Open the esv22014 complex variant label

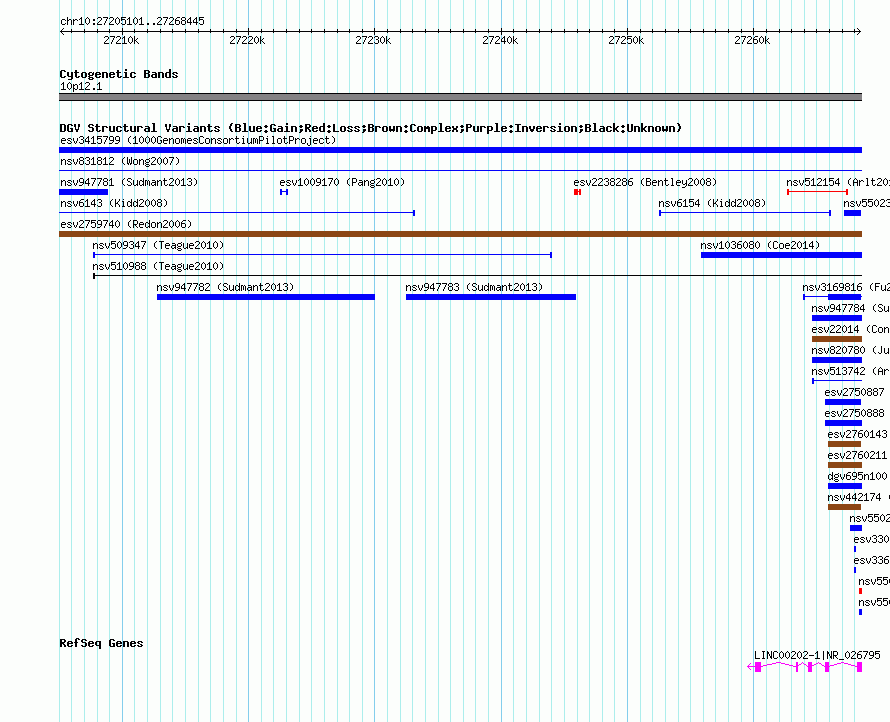pos(836,329)
